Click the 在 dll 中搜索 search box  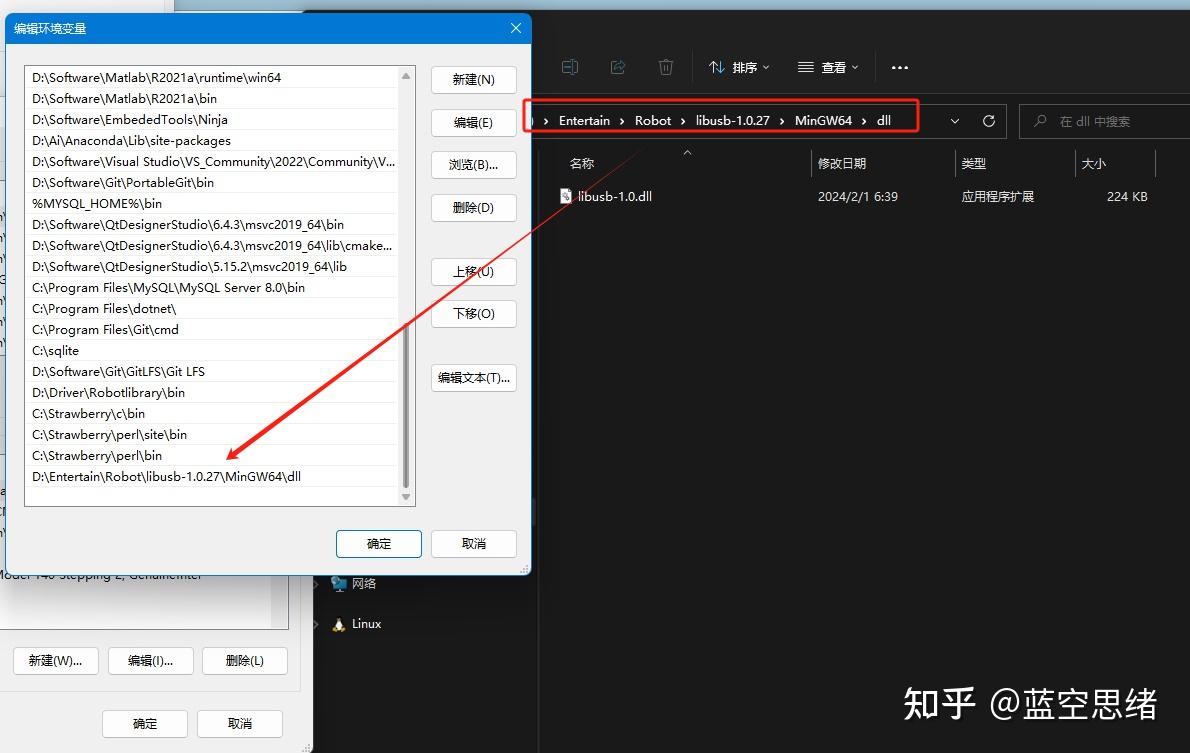click(1105, 121)
